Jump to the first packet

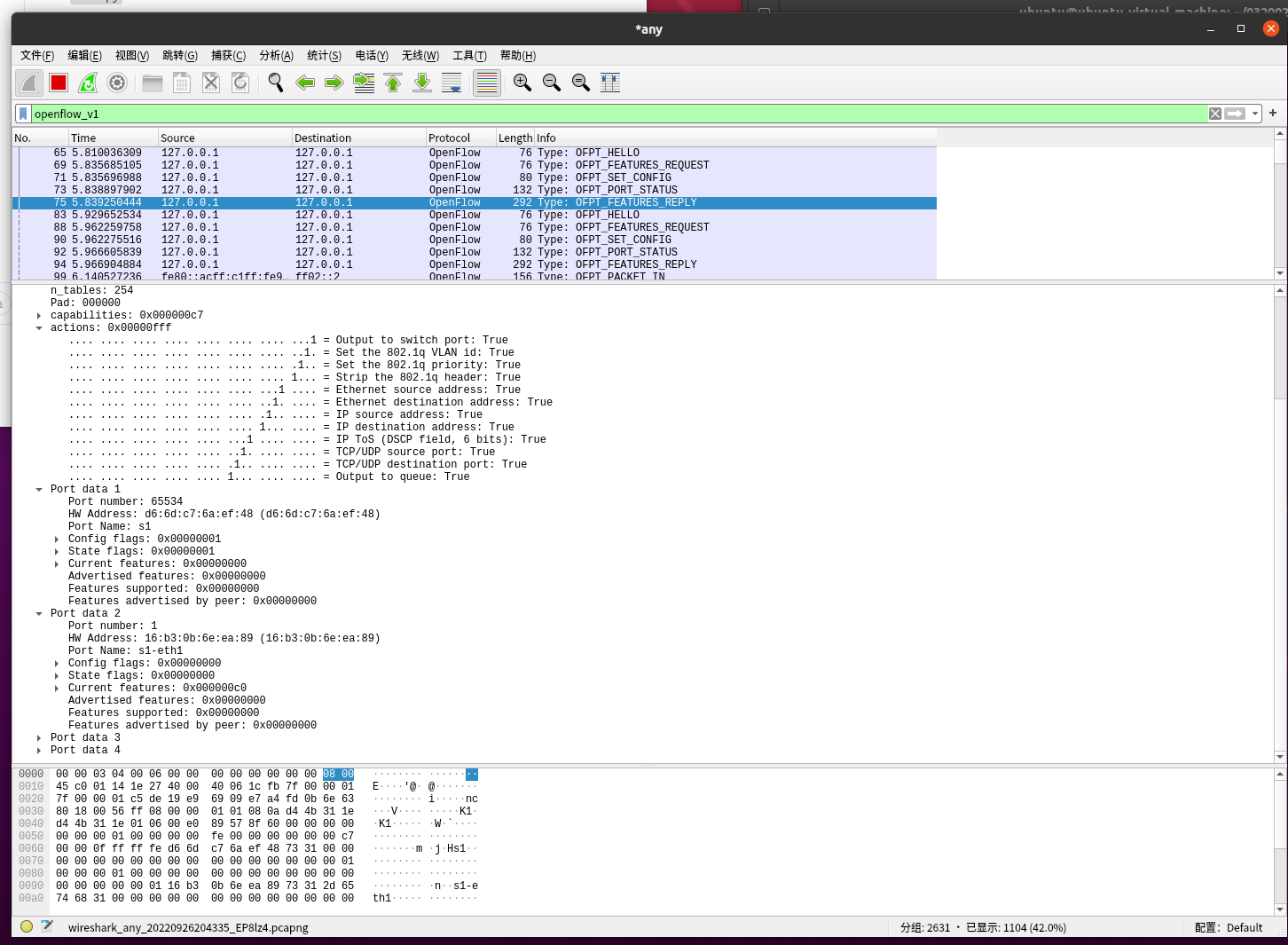(393, 83)
